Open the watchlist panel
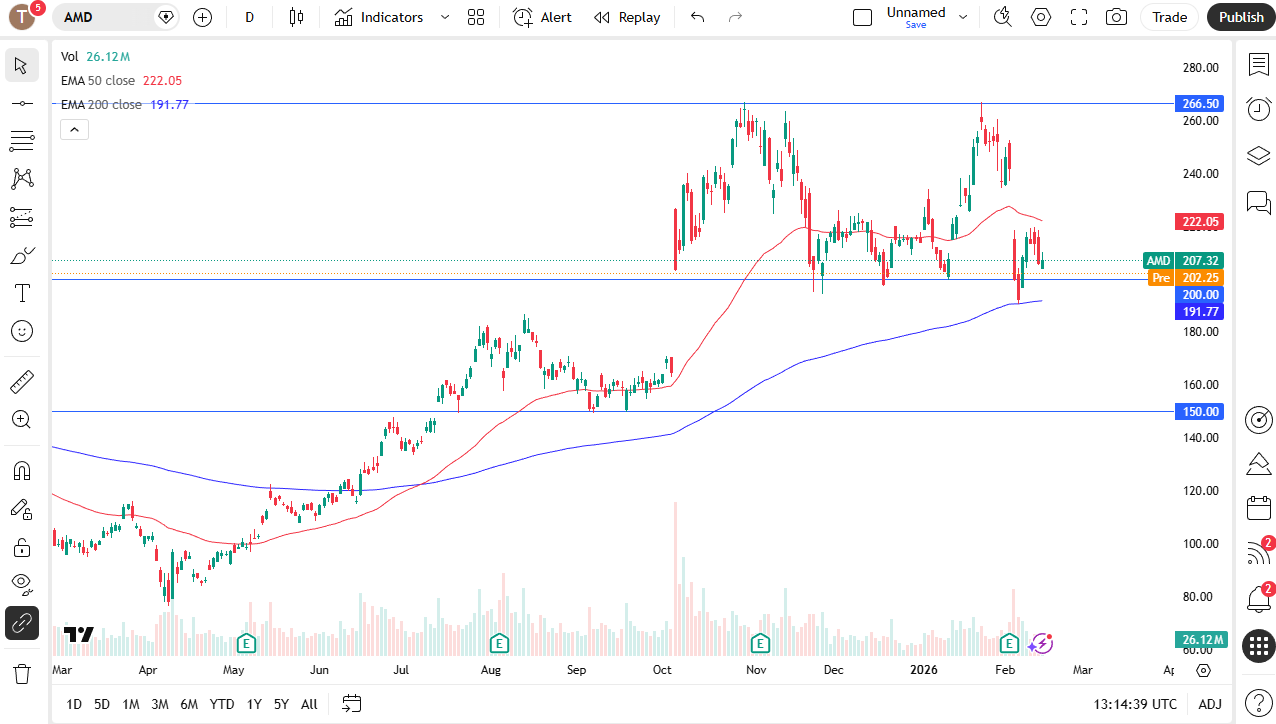The image size is (1276, 724). (x=1258, y=65)
